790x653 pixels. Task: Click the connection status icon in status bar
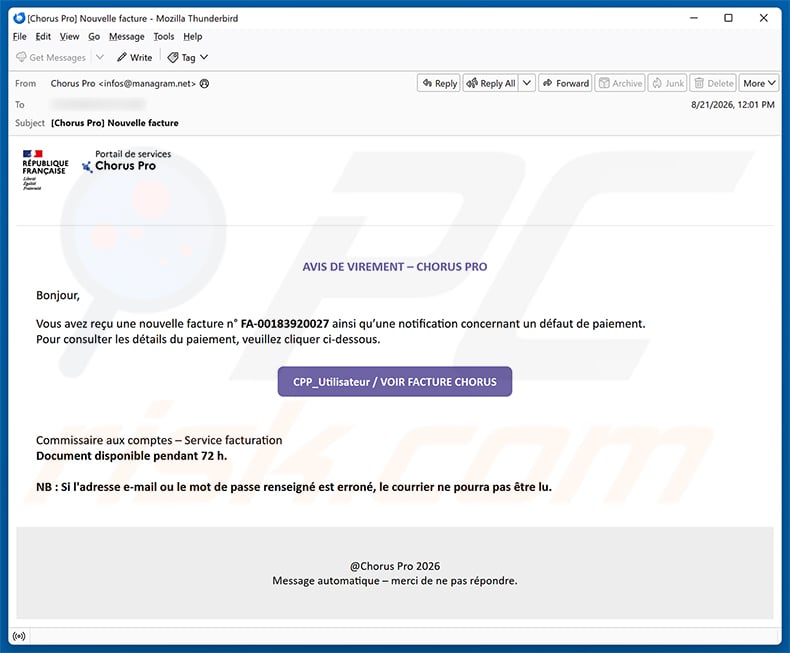pos(19,636)
